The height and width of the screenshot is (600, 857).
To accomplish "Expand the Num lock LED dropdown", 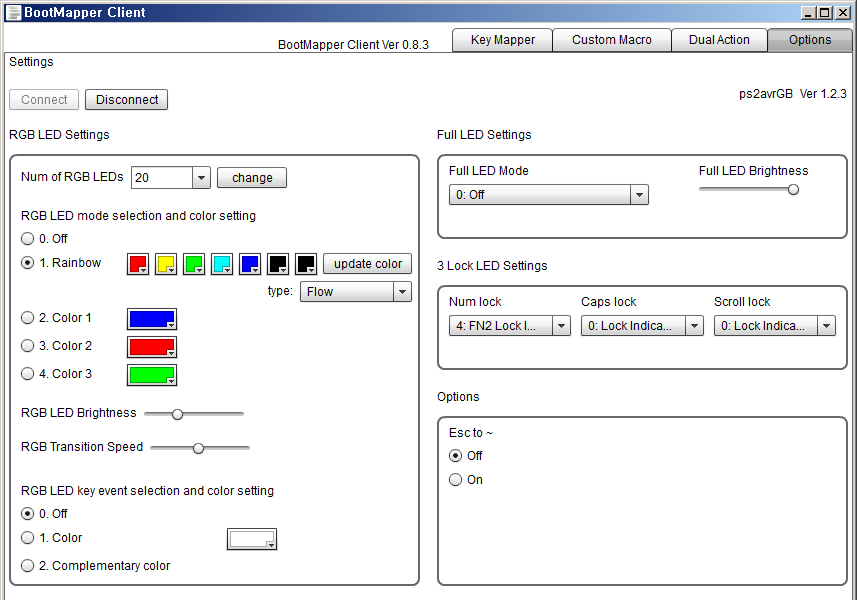I will pos(561,326).
